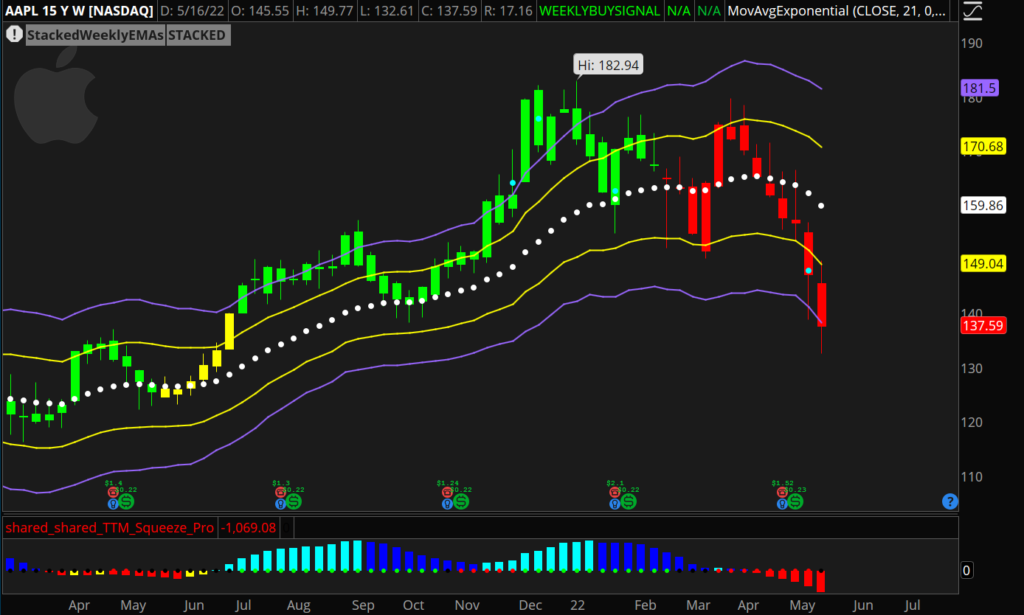Click the WEEKLYBUYSIGNAL study label
This screenshot has width=1024, height=615.
tap(600, 11)
